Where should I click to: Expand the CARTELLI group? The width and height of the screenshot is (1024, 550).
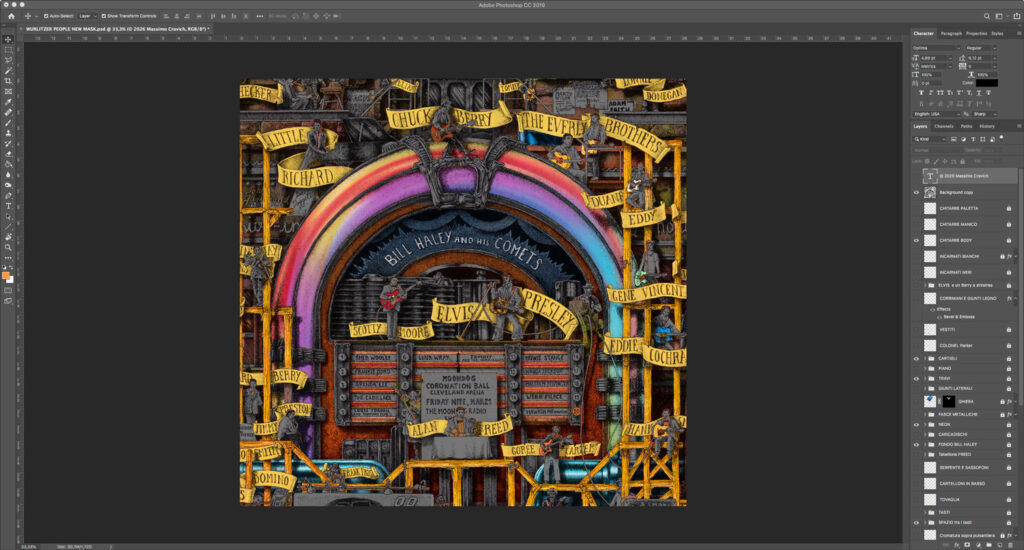(x=925, y=359)
